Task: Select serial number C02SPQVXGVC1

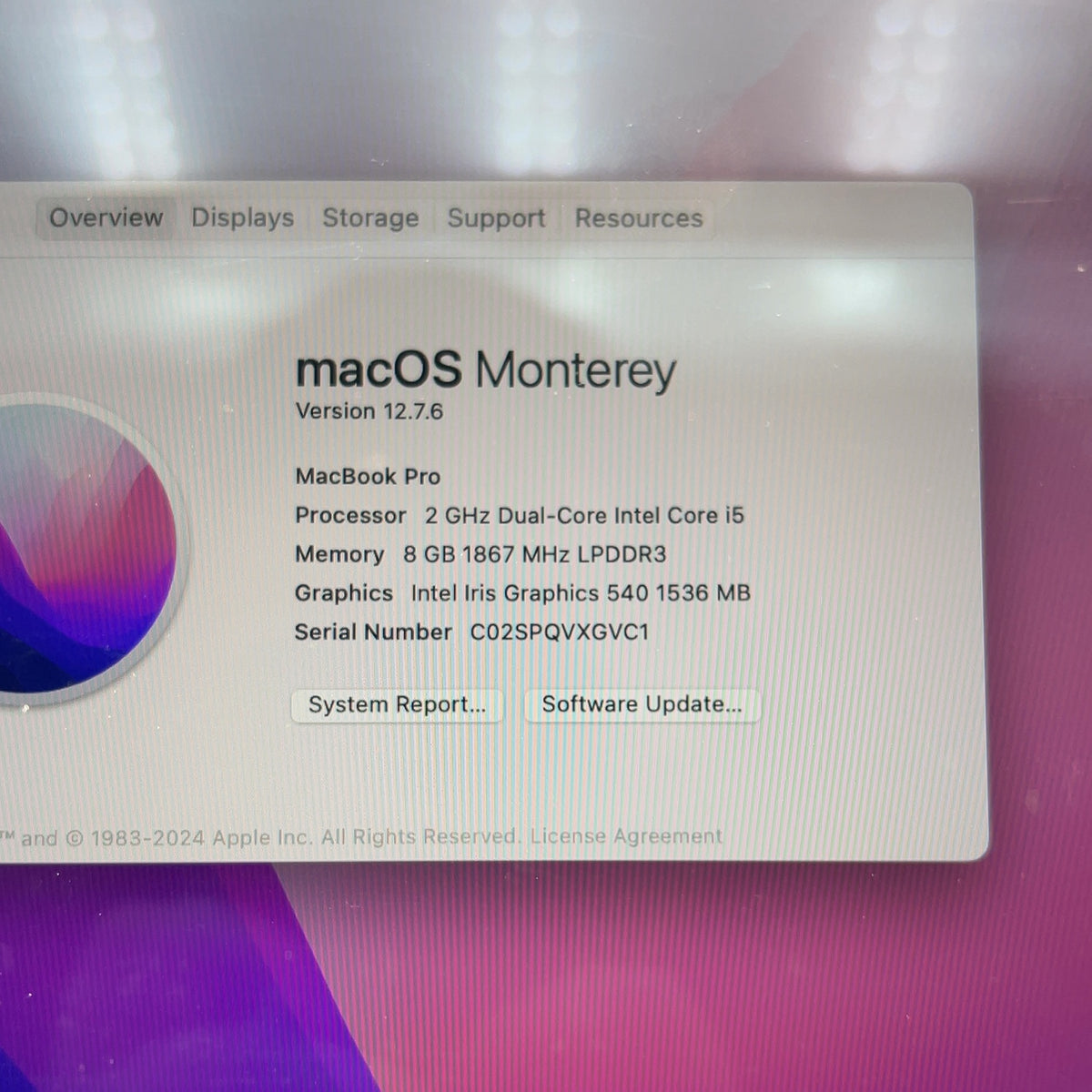Action: (x=560, y=632)
